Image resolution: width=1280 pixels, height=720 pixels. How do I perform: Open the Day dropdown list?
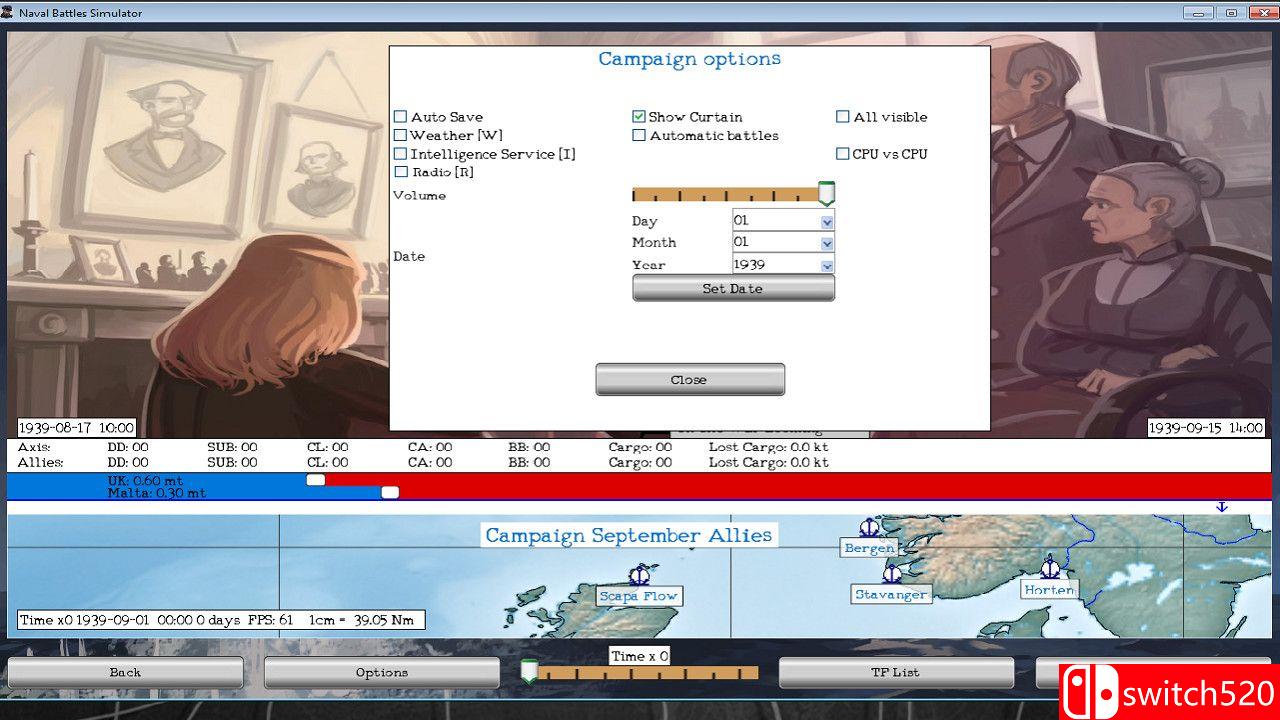pyautogui.click(x=826, y=221)
